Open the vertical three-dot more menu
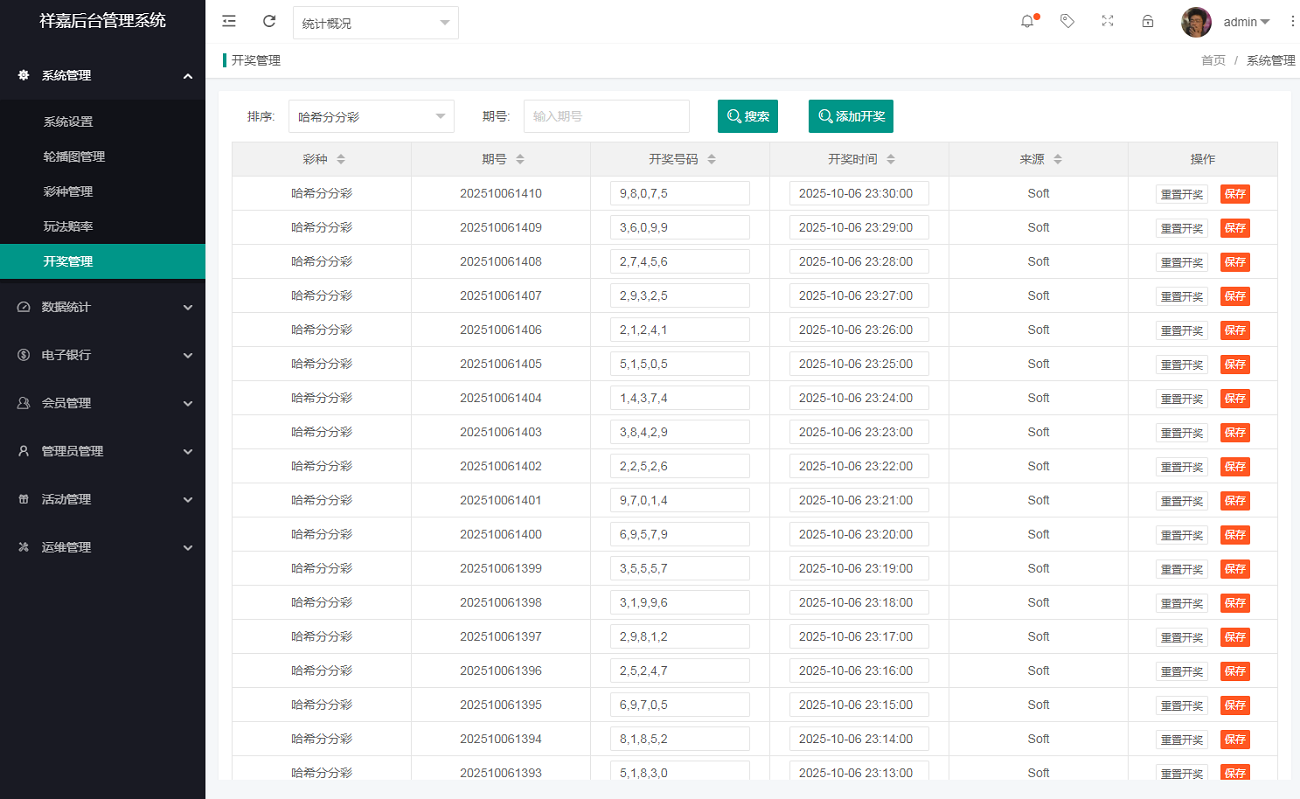The image size is (1300, 799). [x=1292, y=22]
